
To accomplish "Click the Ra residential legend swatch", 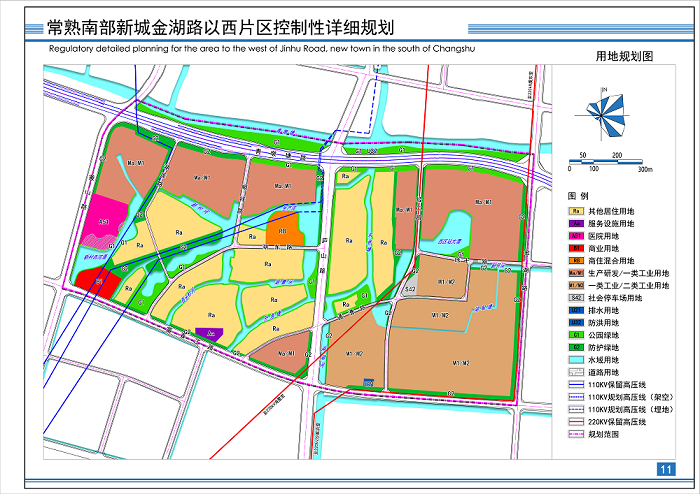I will [x=576, y=211].
